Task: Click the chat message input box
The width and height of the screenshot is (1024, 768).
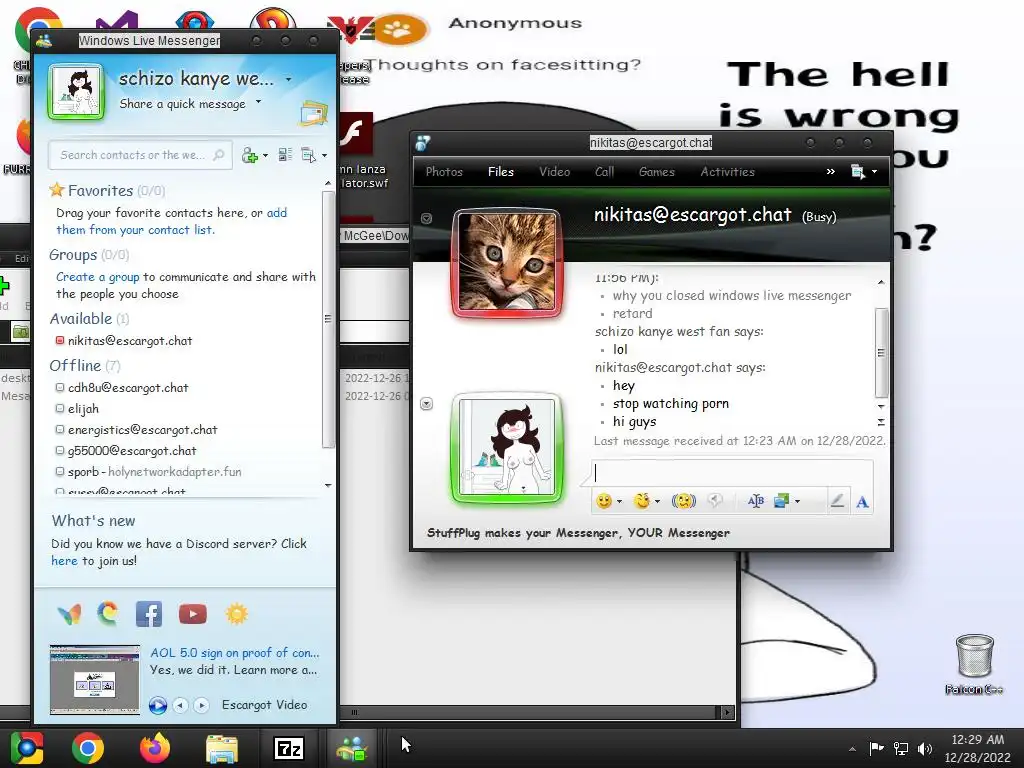Action: click(732, 473)
